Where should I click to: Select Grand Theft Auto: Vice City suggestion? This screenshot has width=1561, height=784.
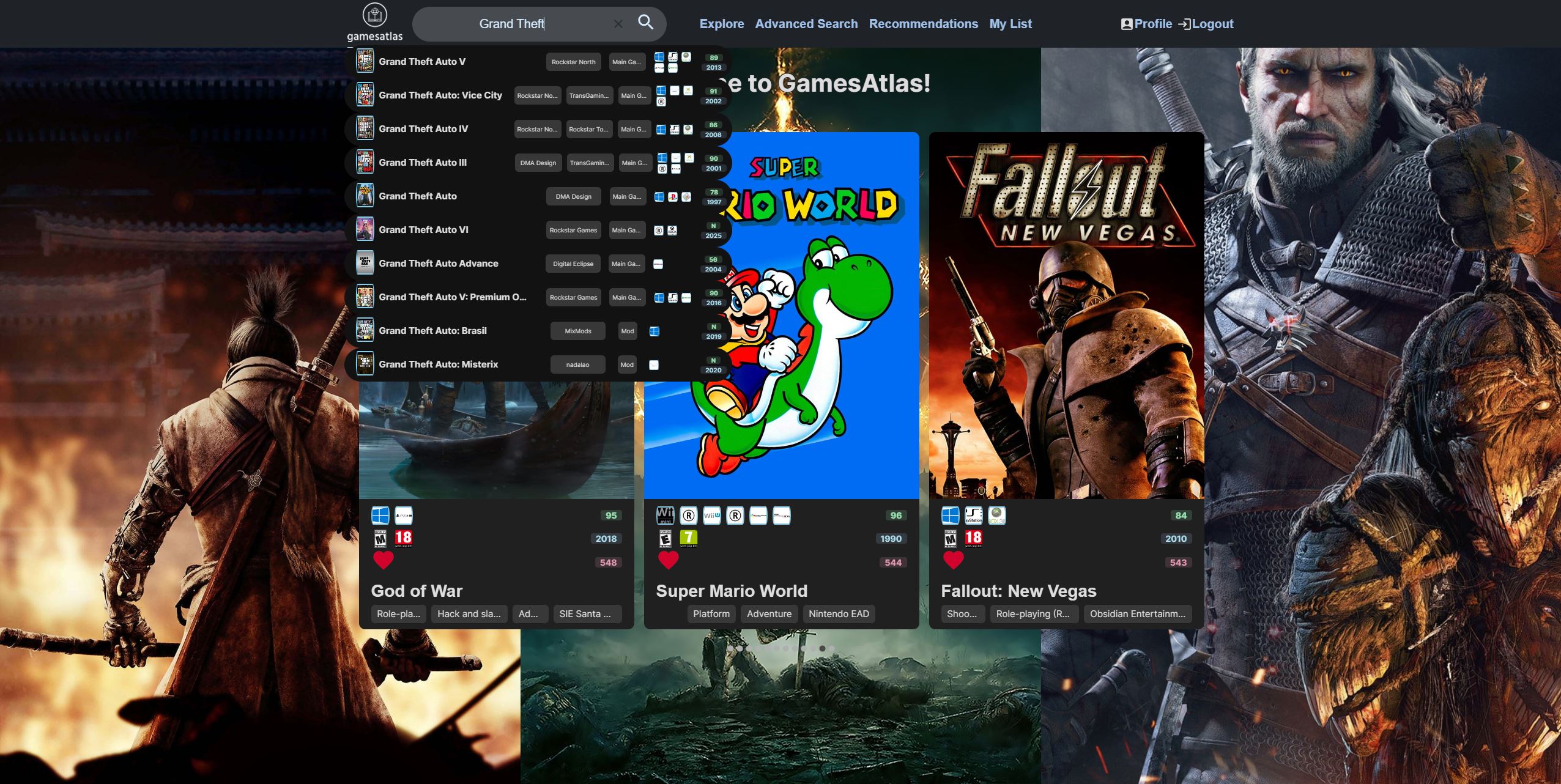click(x=440, y=95)
